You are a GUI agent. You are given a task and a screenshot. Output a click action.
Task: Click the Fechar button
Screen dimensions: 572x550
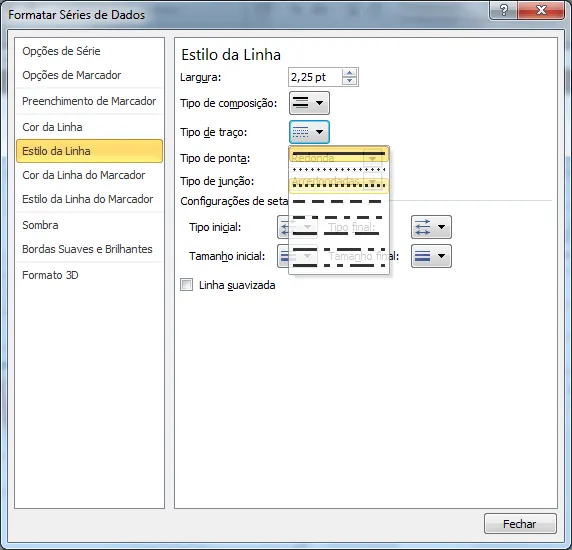[520, 524]
